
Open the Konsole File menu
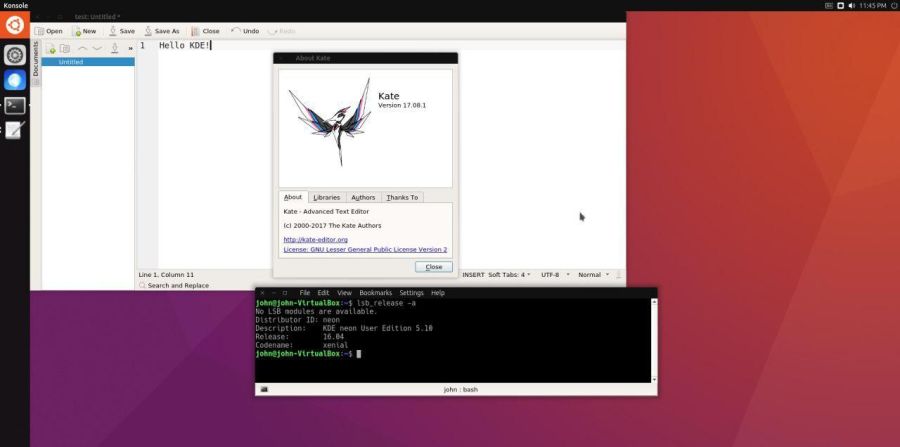pos(305,293)
